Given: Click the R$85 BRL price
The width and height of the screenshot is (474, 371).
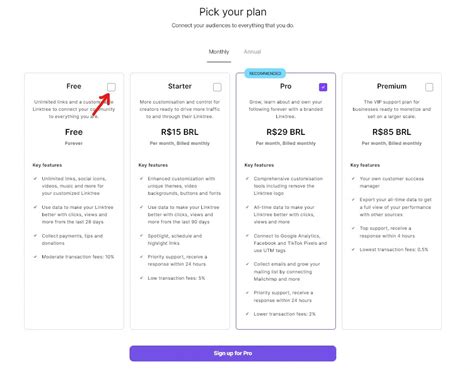Looking at the screenshot, I should click(392, 132).
